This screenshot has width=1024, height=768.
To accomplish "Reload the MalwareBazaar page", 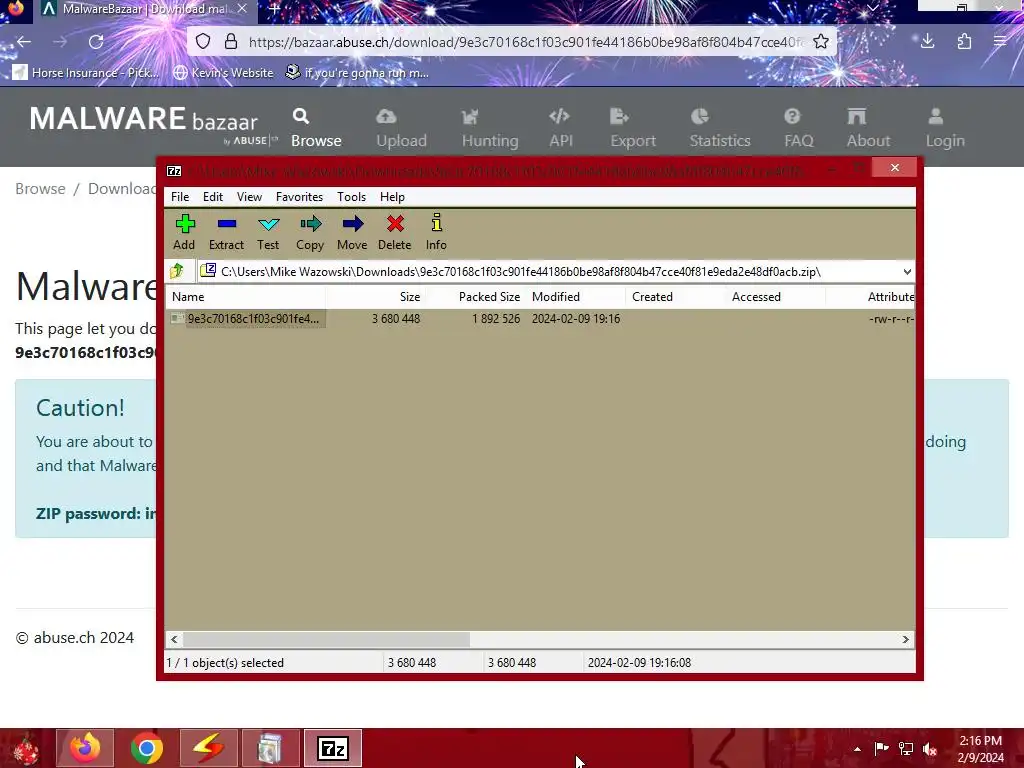I will [96, 42].
